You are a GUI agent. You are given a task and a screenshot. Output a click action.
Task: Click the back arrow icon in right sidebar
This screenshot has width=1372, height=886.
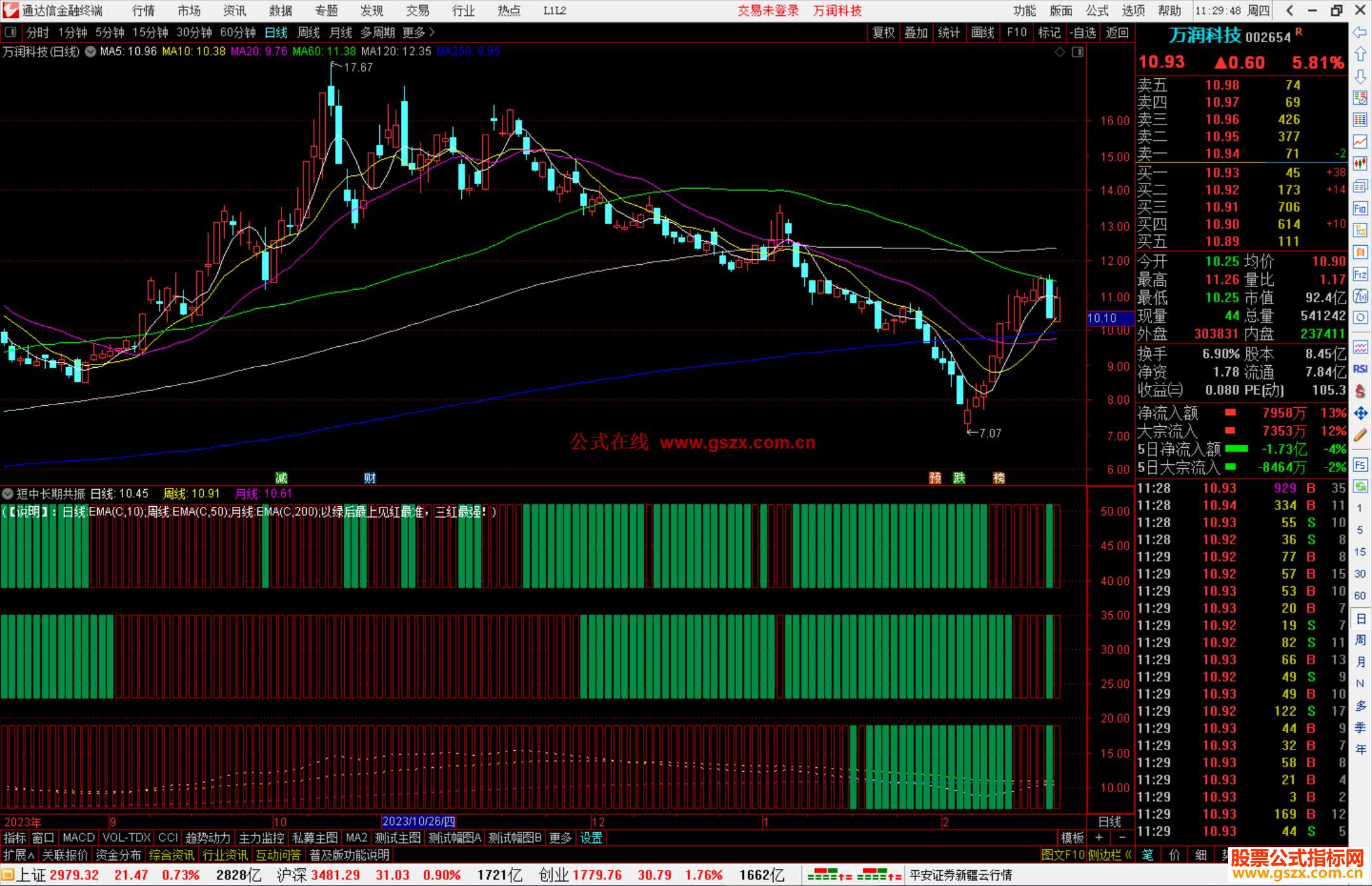(1360, 32)
